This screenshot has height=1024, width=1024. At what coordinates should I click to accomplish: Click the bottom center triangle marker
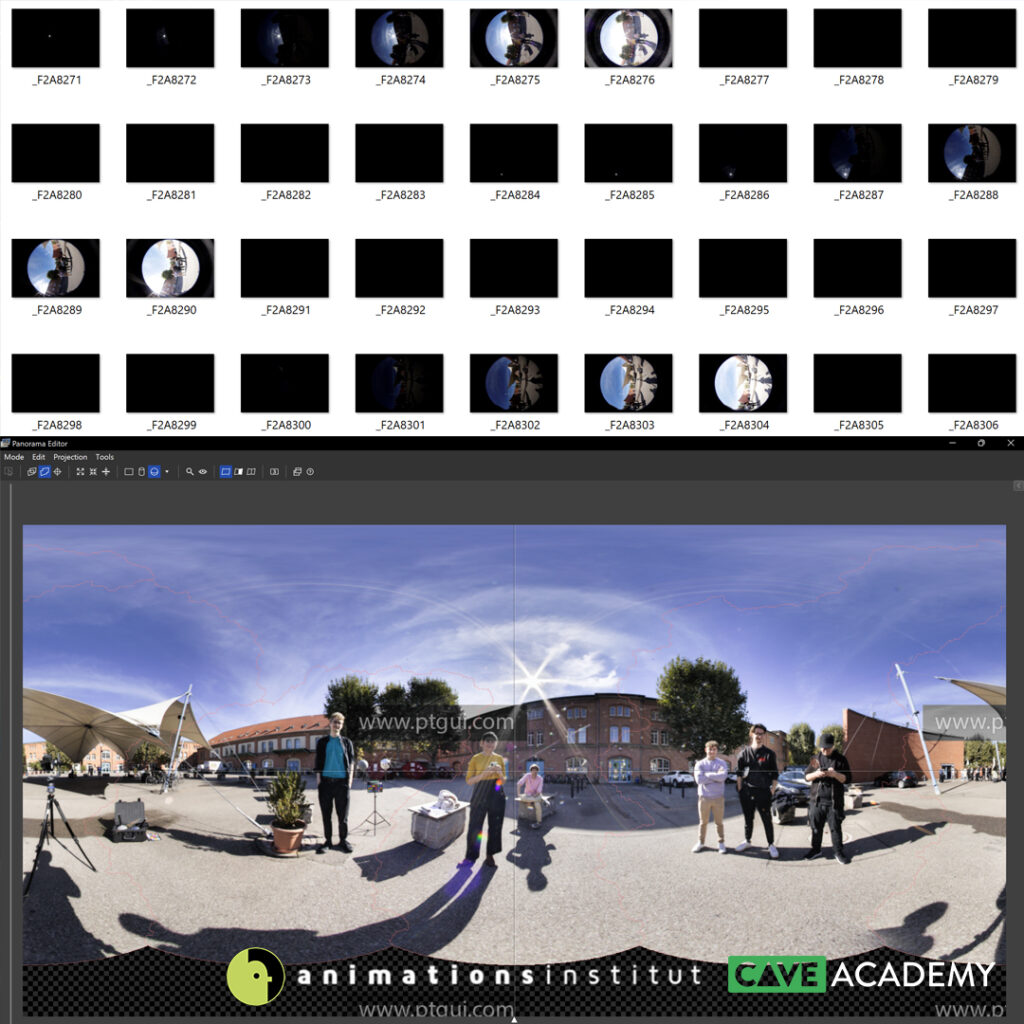[514, 1019]
